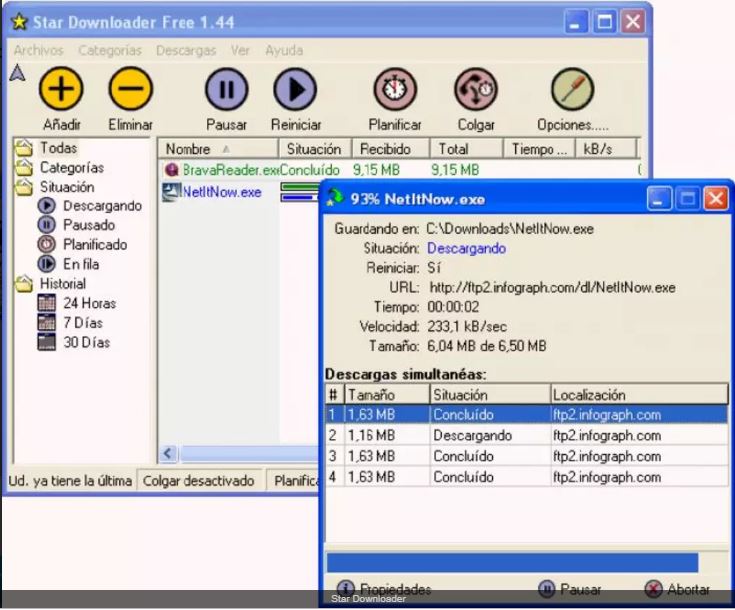Open the Archivos menu

pyautogui.click(x=38, y=50)
